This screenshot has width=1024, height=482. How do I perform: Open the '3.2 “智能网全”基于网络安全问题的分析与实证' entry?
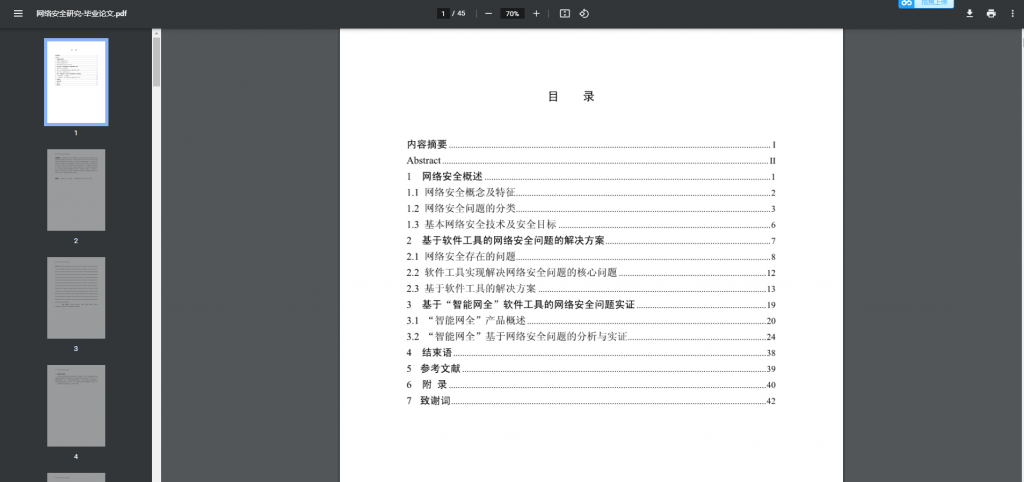[591, 336]
